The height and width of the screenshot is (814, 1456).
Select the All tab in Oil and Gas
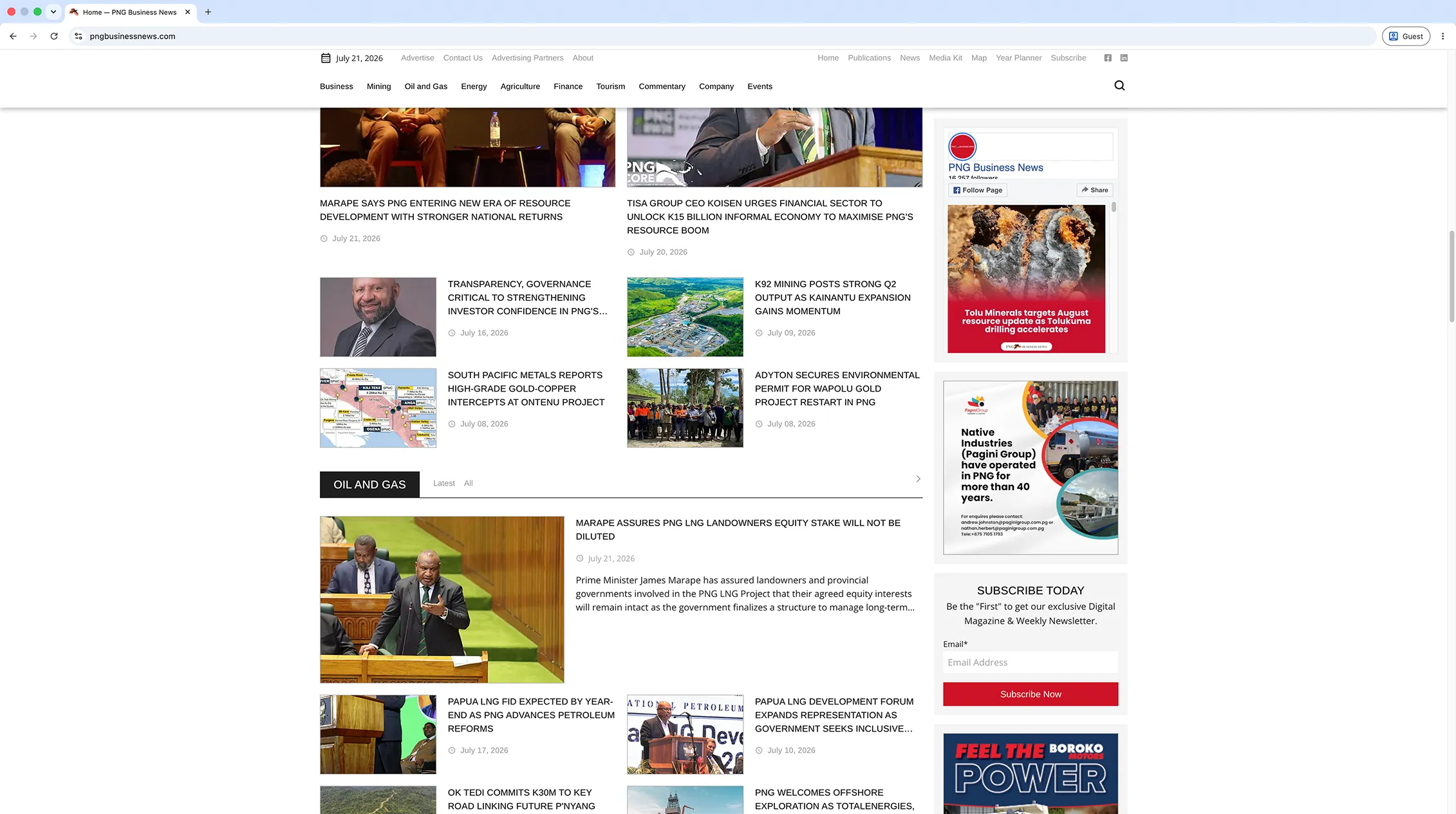click(469, 484)
